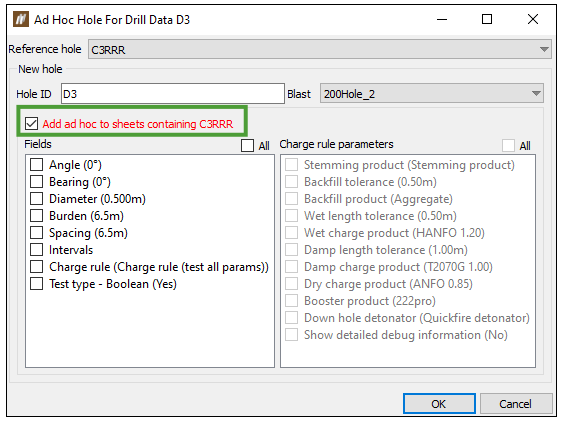Viewport: 562px width, 422px height.
Task: Click the Cancel button
Action: pyautogui.click(x=516, y=404)
